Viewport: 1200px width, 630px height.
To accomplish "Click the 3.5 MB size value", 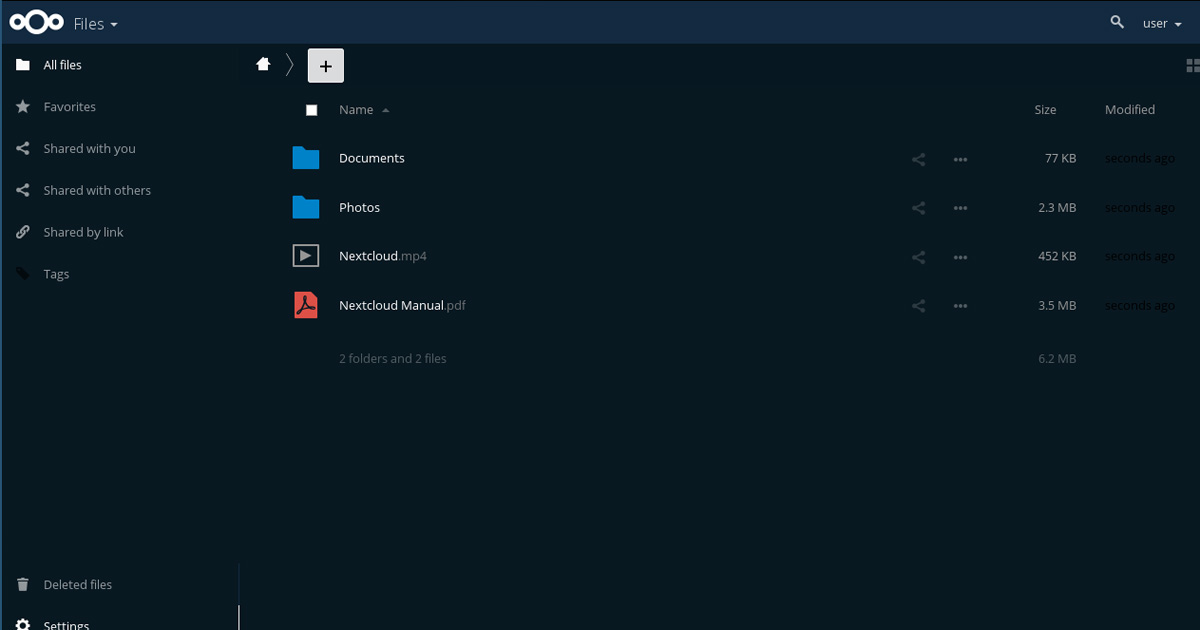I will [x=1057, y=305].
